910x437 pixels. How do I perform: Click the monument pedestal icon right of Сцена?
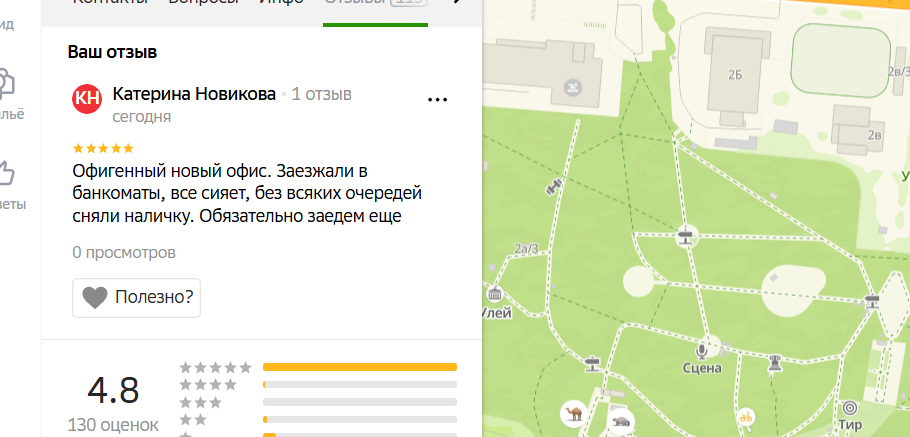click(774, 363)
